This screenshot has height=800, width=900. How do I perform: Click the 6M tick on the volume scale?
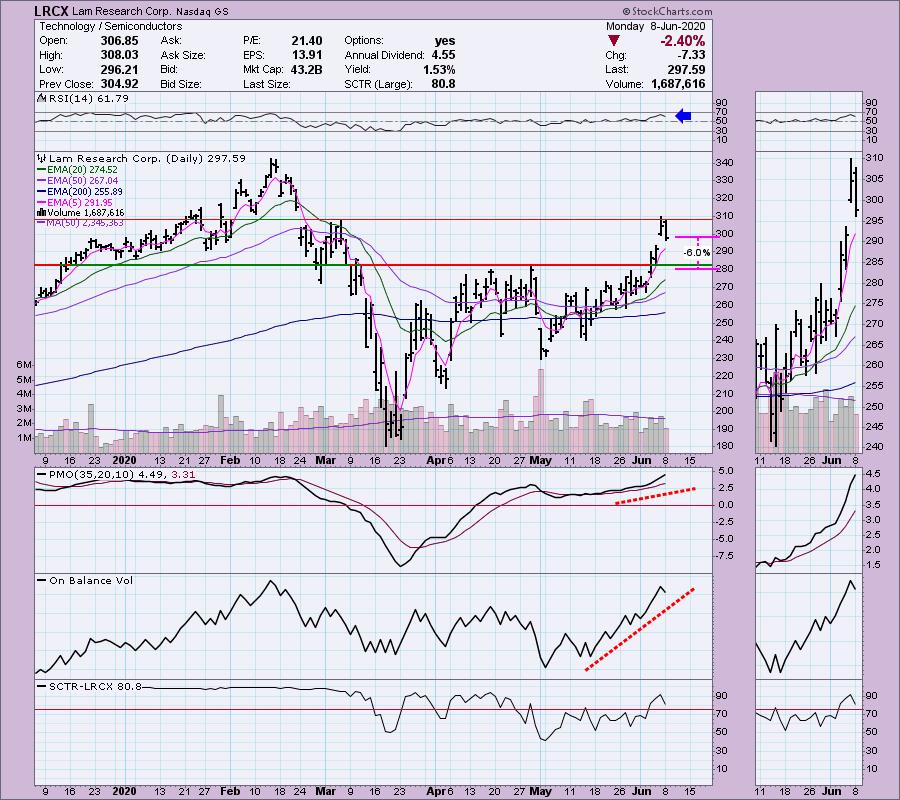click(x=25, y=365)
